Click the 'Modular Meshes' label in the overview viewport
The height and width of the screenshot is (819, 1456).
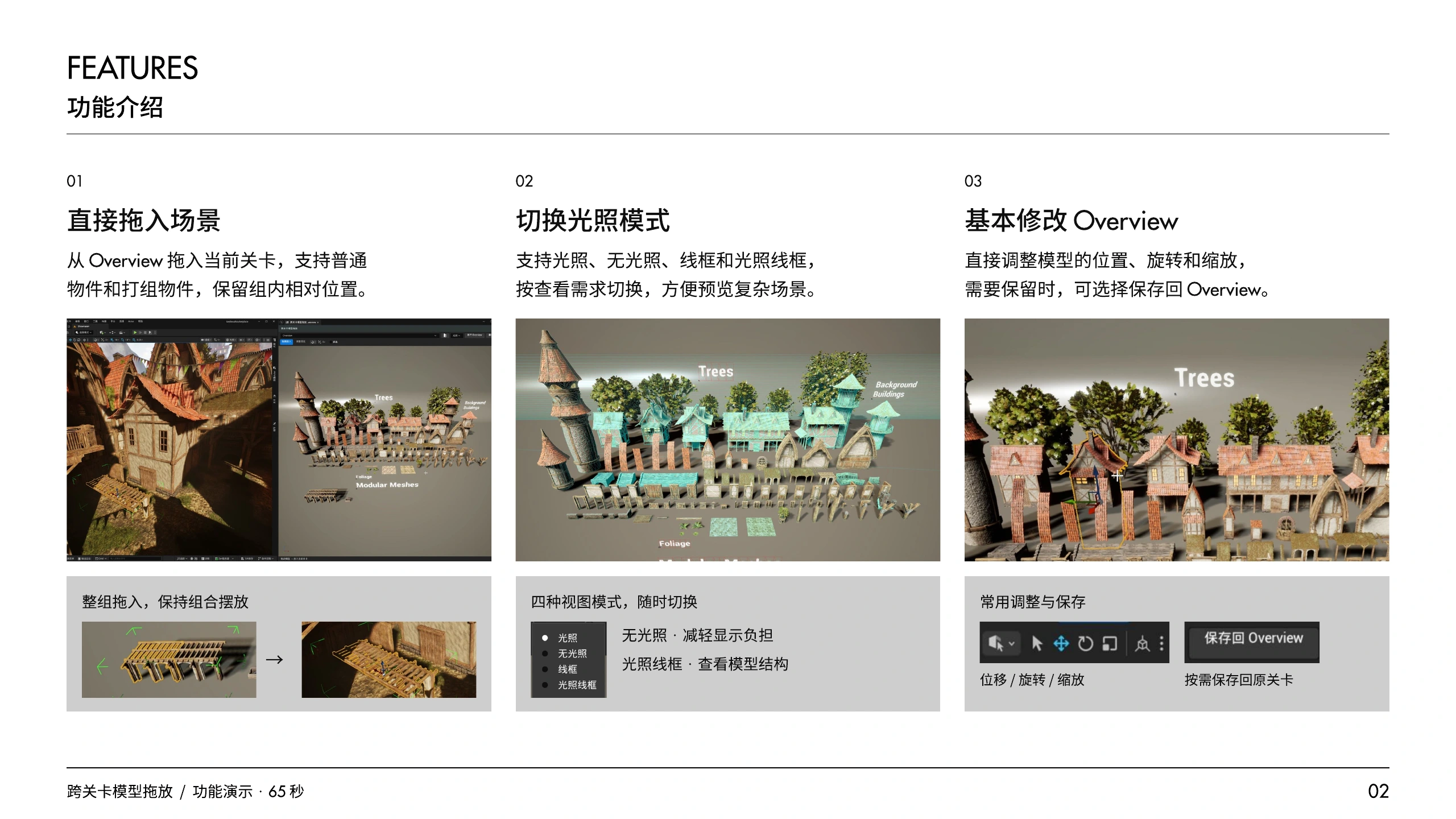click(387, 485)
